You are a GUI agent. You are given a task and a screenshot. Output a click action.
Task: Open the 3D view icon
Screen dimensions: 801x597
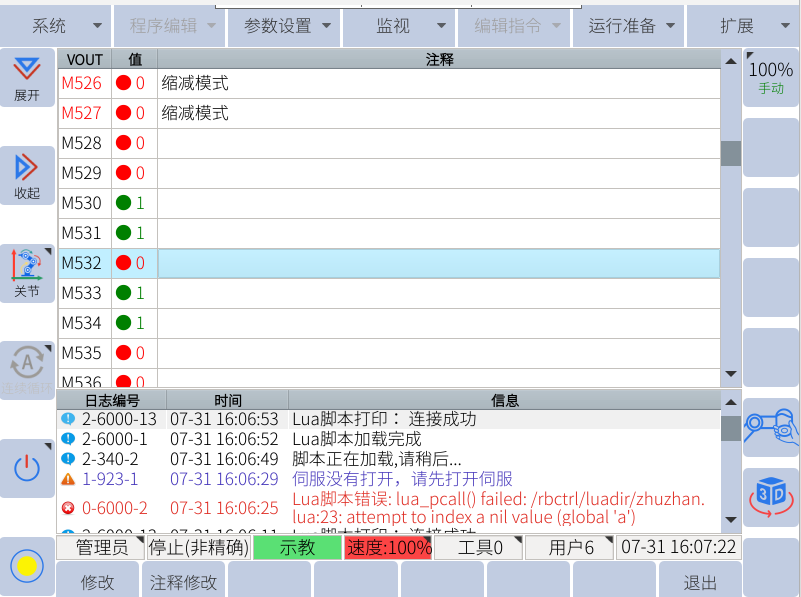[771, 495]
